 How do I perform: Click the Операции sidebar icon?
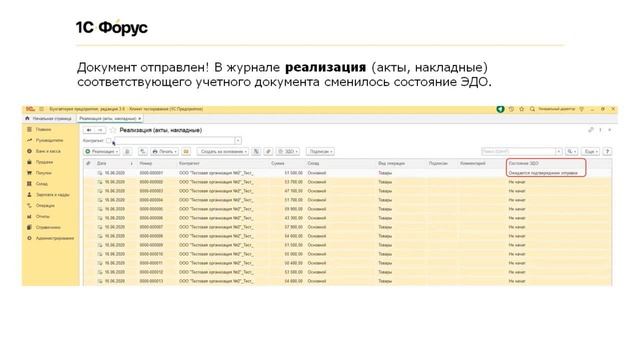click(x=29, y=205)
